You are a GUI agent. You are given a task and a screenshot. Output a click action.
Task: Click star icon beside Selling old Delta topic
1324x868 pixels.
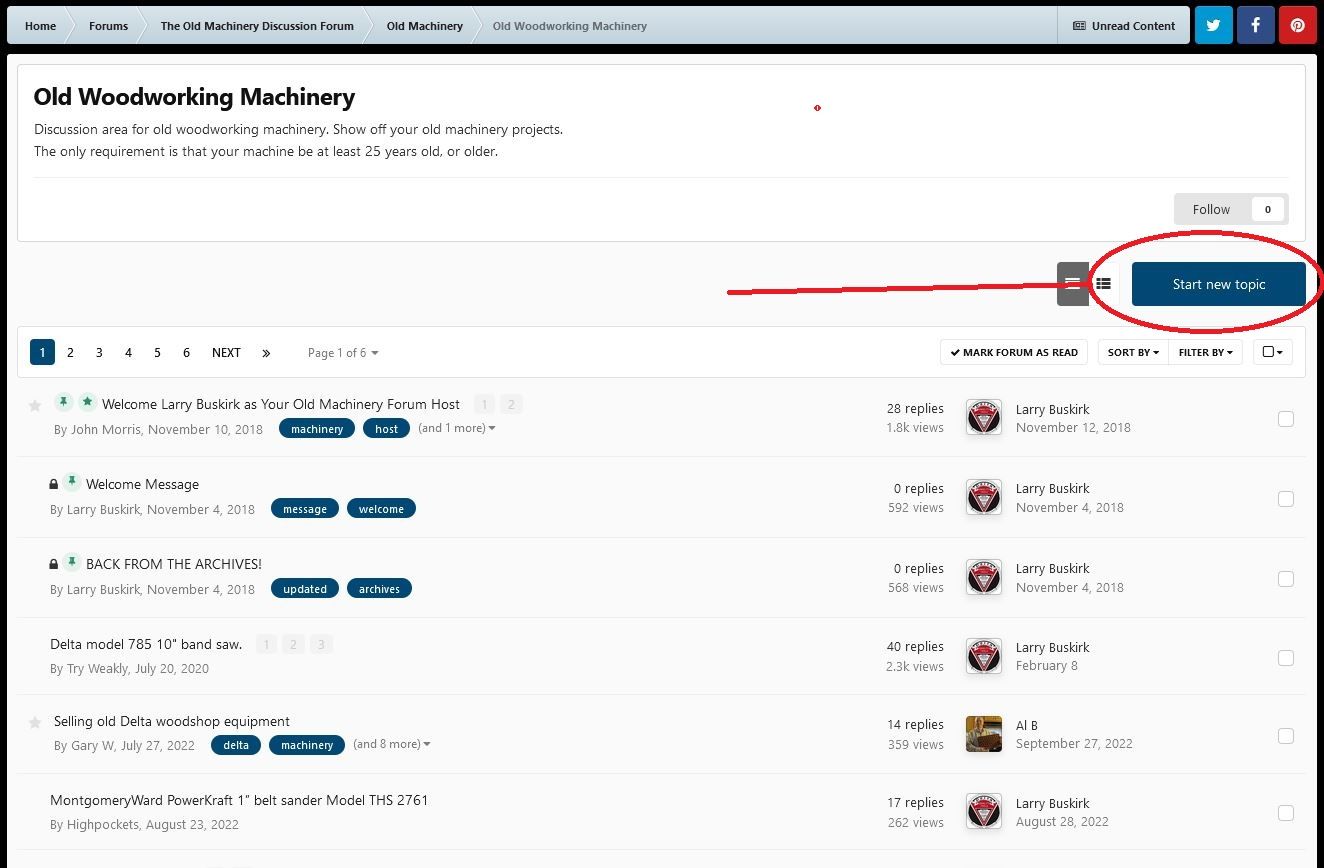(x=35, y=722)
